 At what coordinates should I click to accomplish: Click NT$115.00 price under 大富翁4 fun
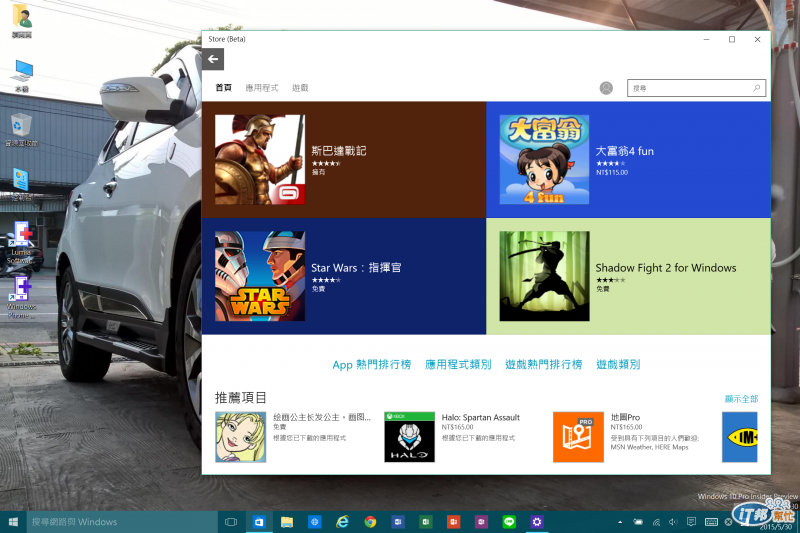click(612, 172)
